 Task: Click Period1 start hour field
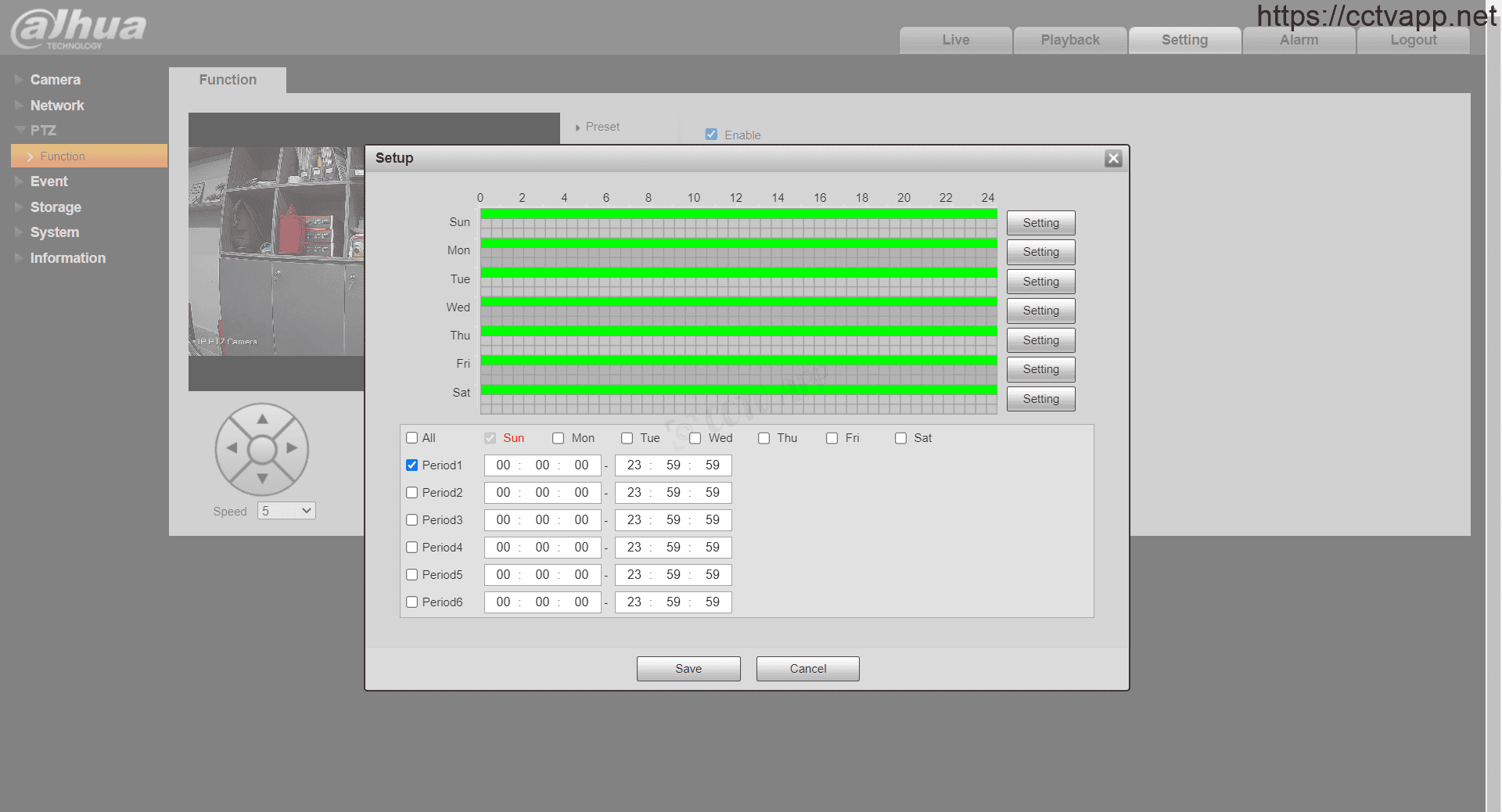pos(503,465)
